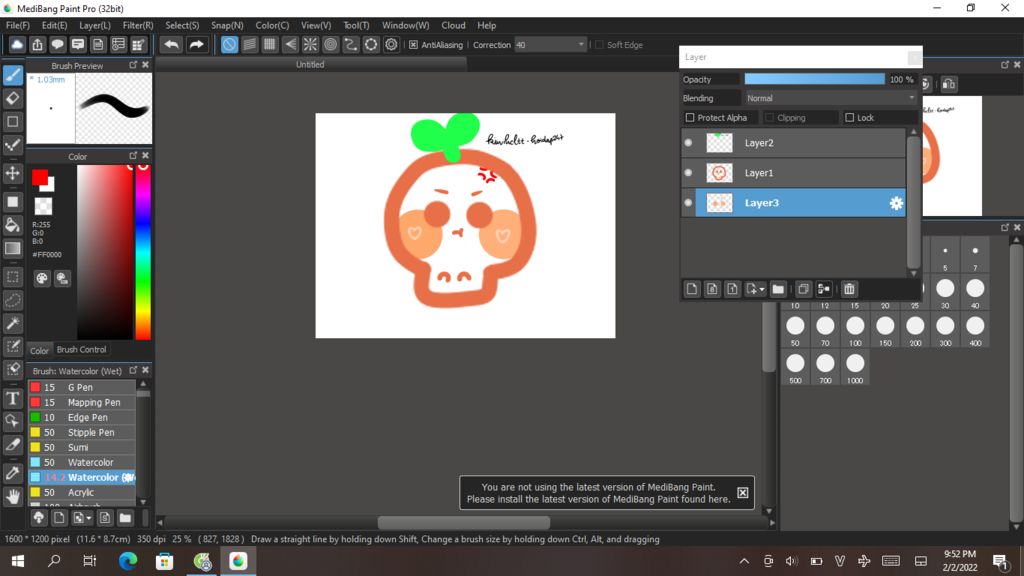The image size is (1024, 576).
Task: Choose the G Pen brush
Action: pos(82,387)
